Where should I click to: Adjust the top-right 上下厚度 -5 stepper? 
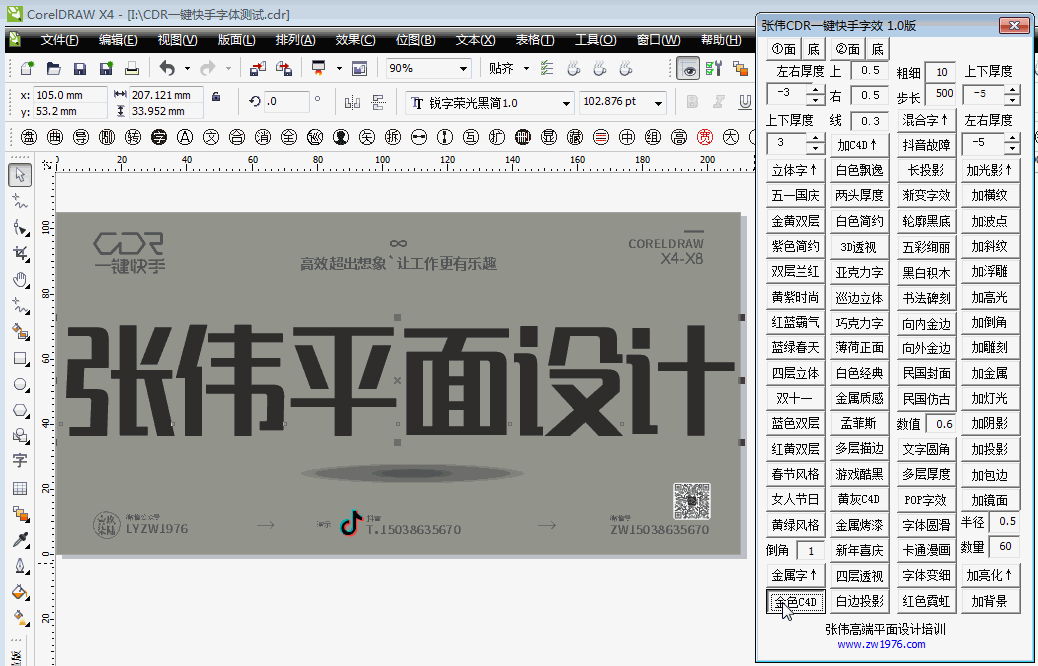coord(1012,94)
